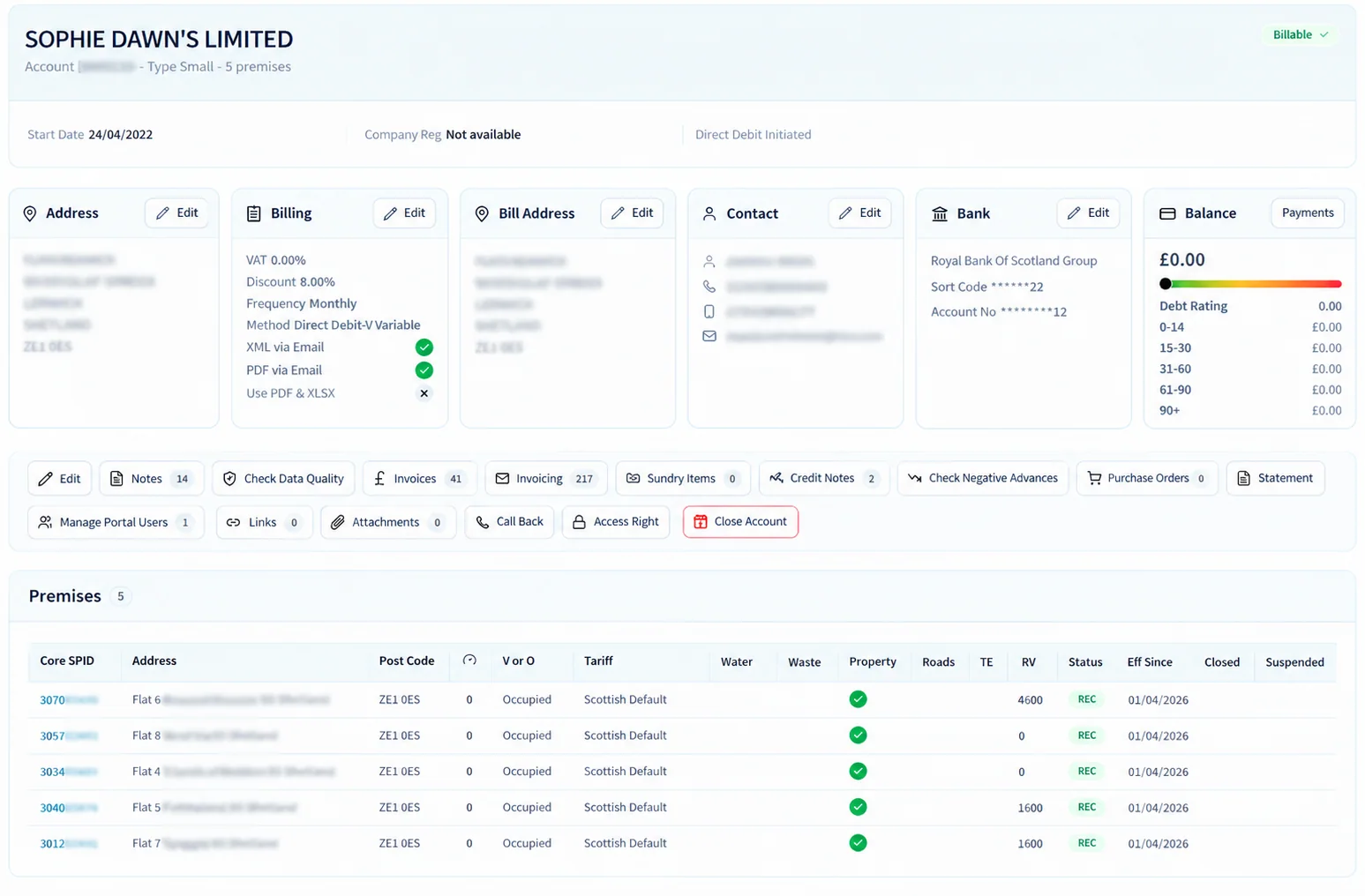
Task: Open the SPID link starting 3034
Action: pyautogui.click(x=69, y=772)
